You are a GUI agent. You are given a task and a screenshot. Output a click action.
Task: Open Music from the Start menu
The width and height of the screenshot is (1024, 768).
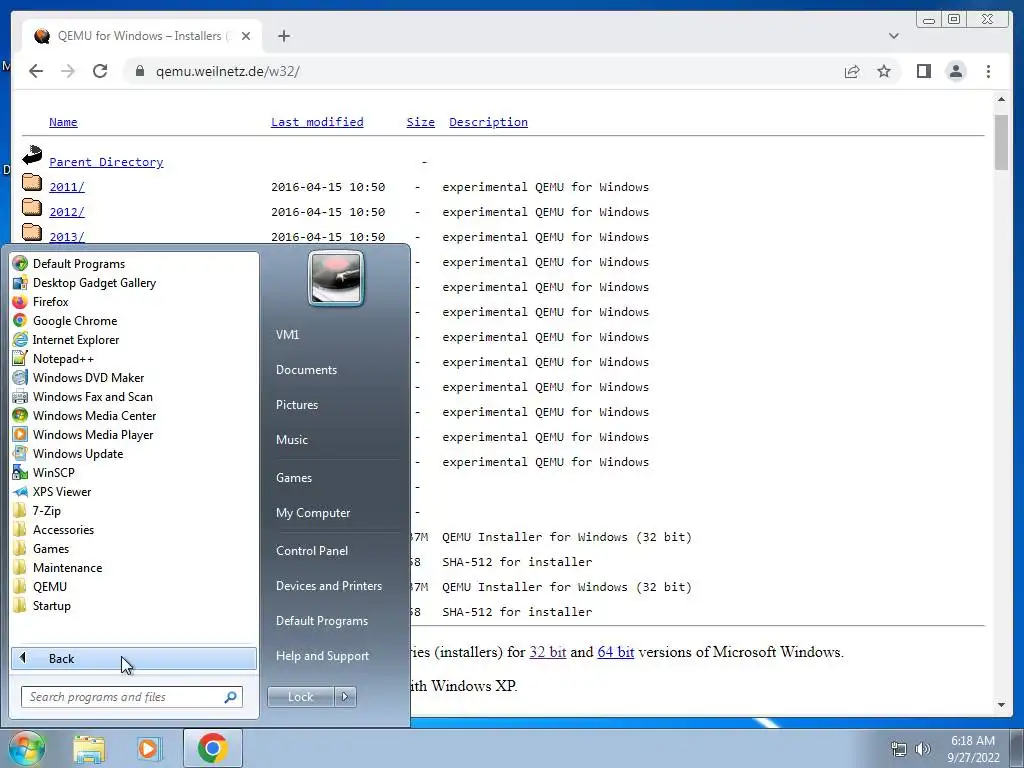(x=291, y=440)
